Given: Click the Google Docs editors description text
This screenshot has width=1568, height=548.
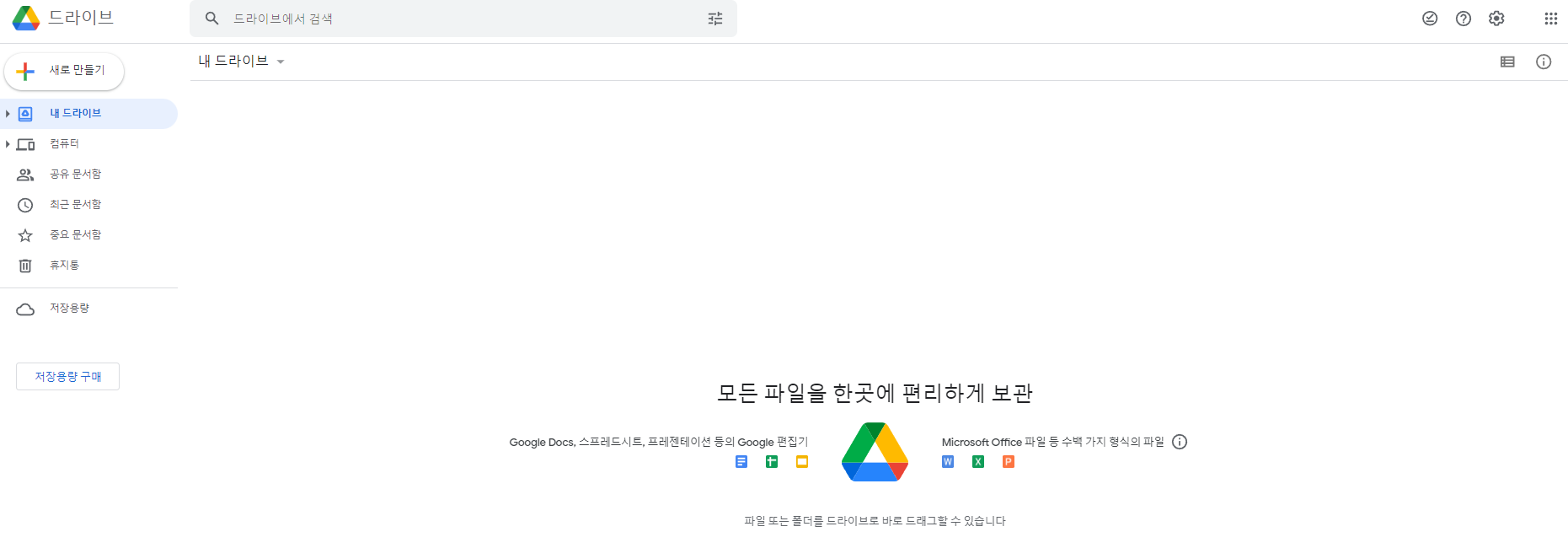Looking at the screenshot, I should tap(658, 442).
